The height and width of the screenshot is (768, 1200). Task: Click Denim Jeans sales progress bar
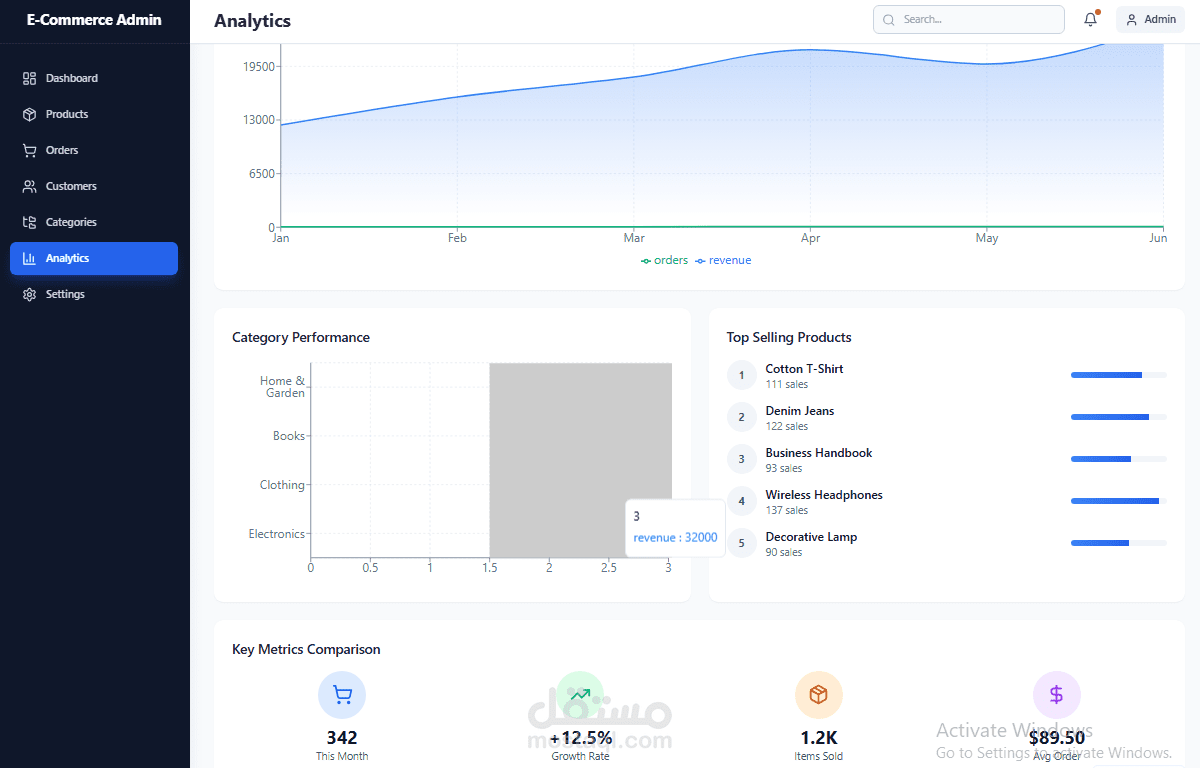[x=1119, y=417]
